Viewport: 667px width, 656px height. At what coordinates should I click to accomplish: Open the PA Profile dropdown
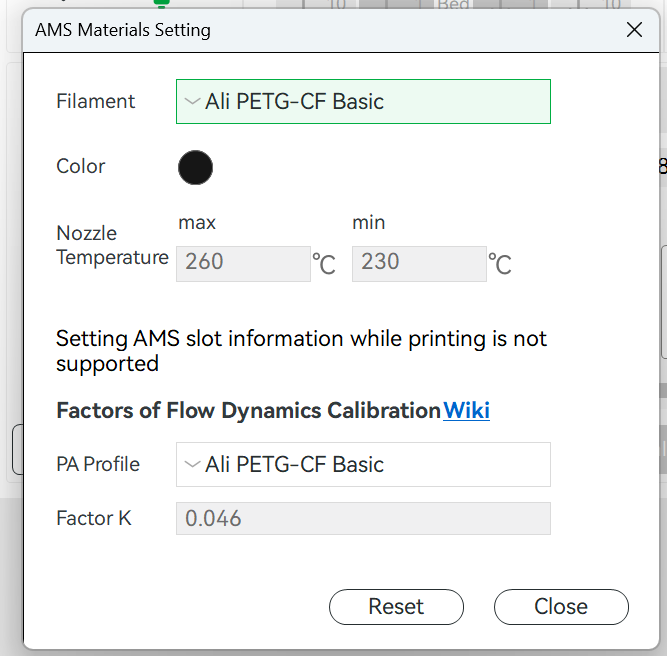tap(363, 465)
